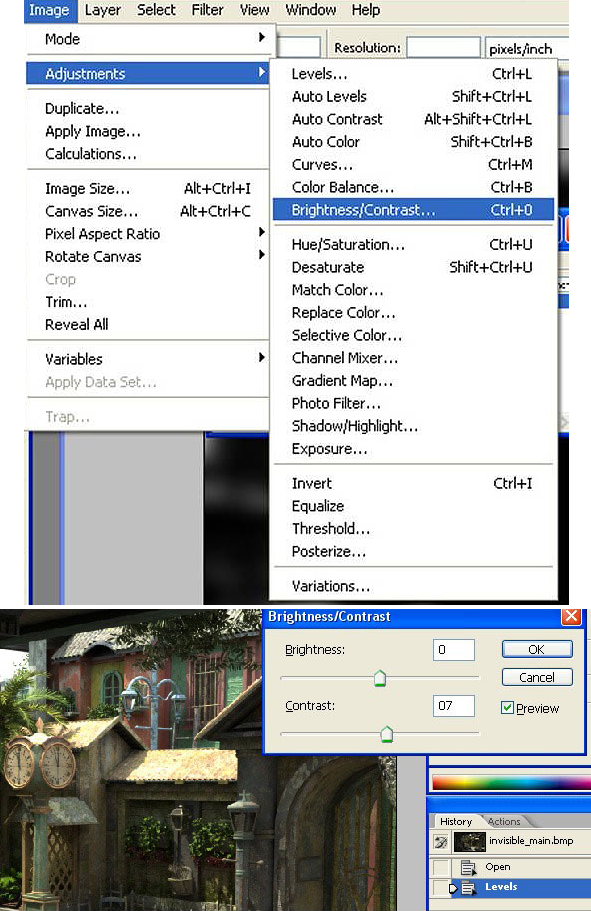Open the Window menu
This screenshot has width=591, height=911.
[310, 10]
